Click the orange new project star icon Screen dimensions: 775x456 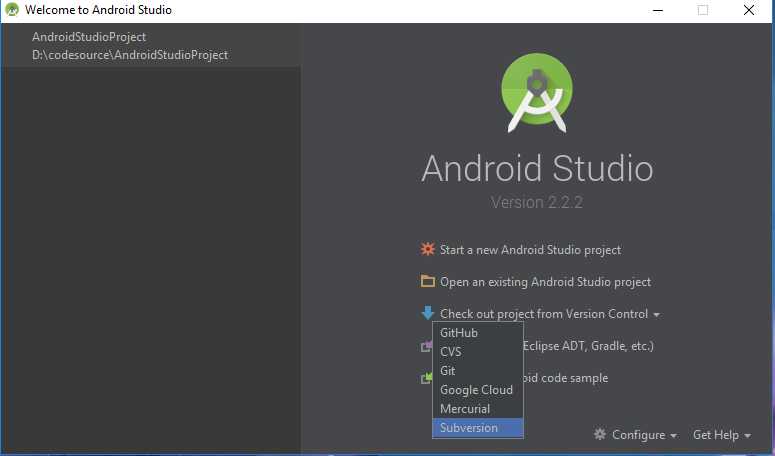point(428,249)
